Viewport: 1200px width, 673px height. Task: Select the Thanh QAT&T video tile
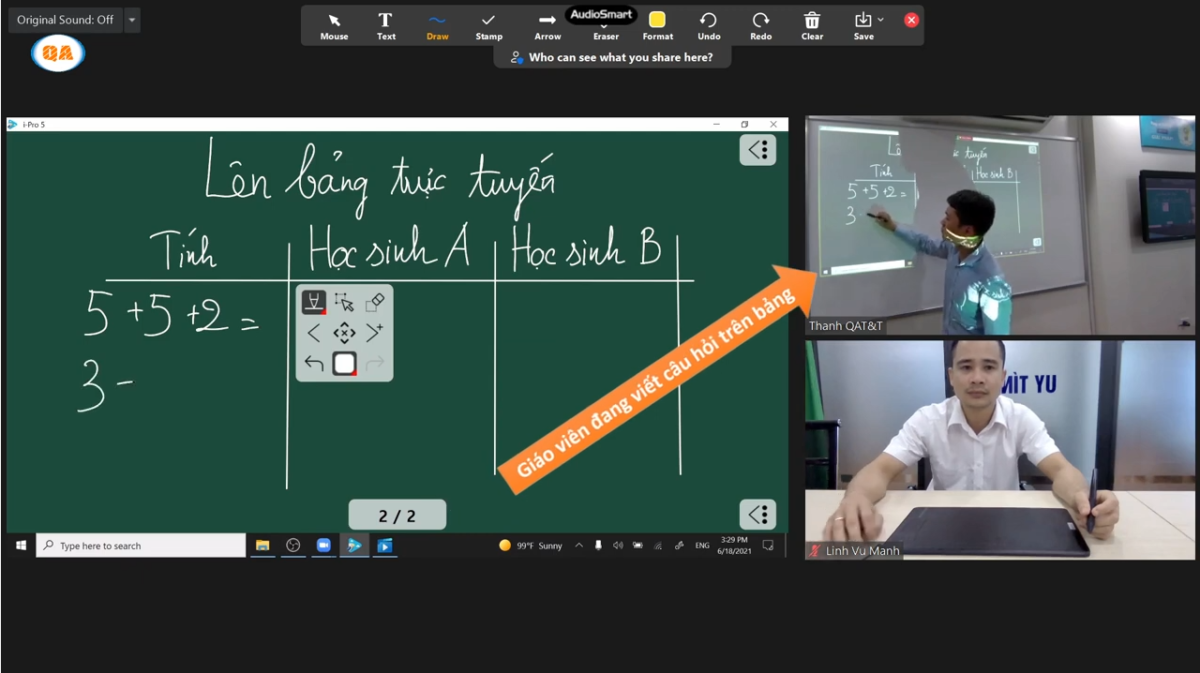pyautogui.click(x=1000, y=225)
